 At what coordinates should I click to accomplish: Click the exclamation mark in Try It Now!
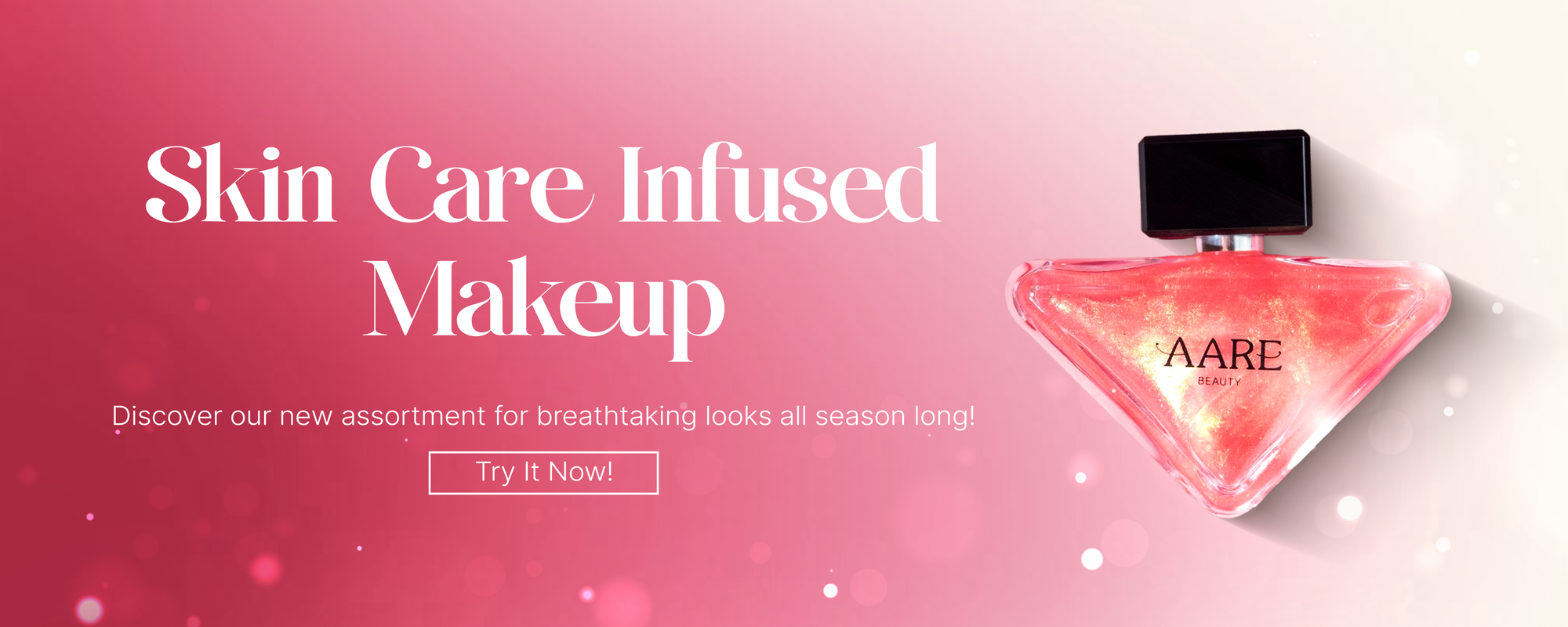tap(609, 471)
